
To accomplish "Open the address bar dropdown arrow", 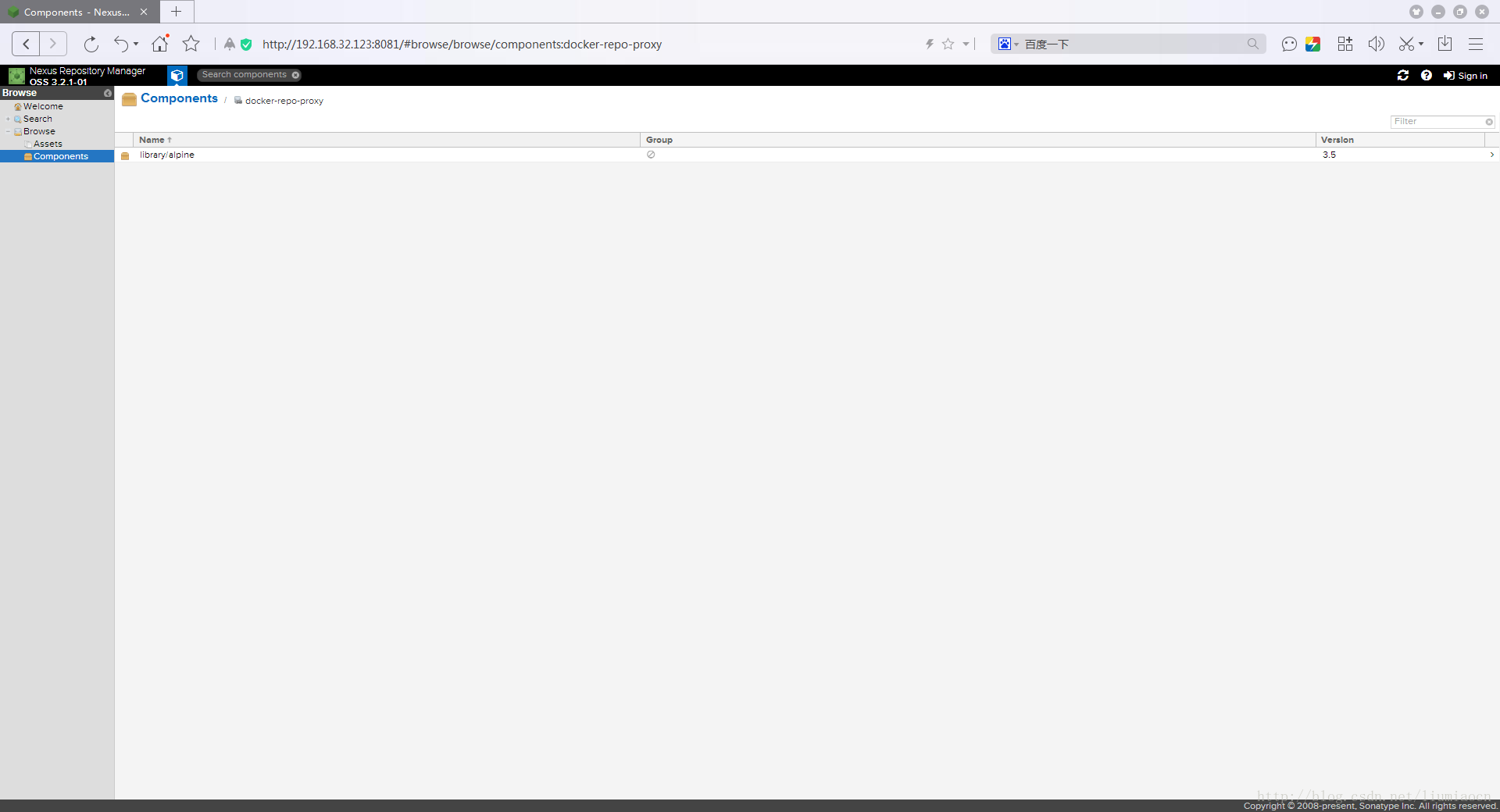I will [966, 45].
